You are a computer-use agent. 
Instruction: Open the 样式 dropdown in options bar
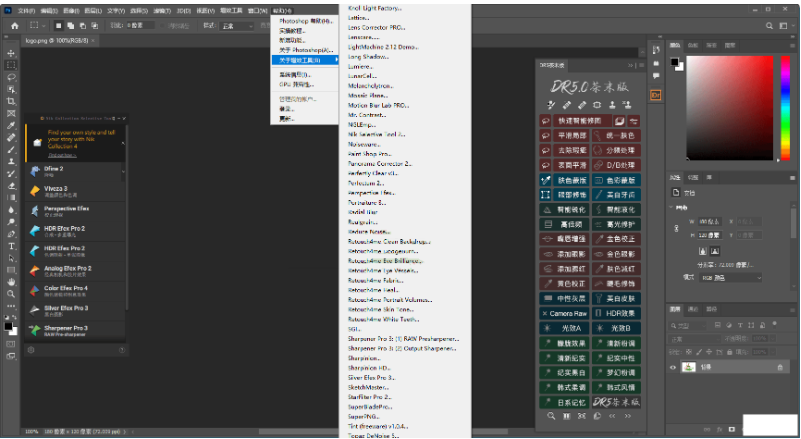pyautogui.click(x=237, y=26)
